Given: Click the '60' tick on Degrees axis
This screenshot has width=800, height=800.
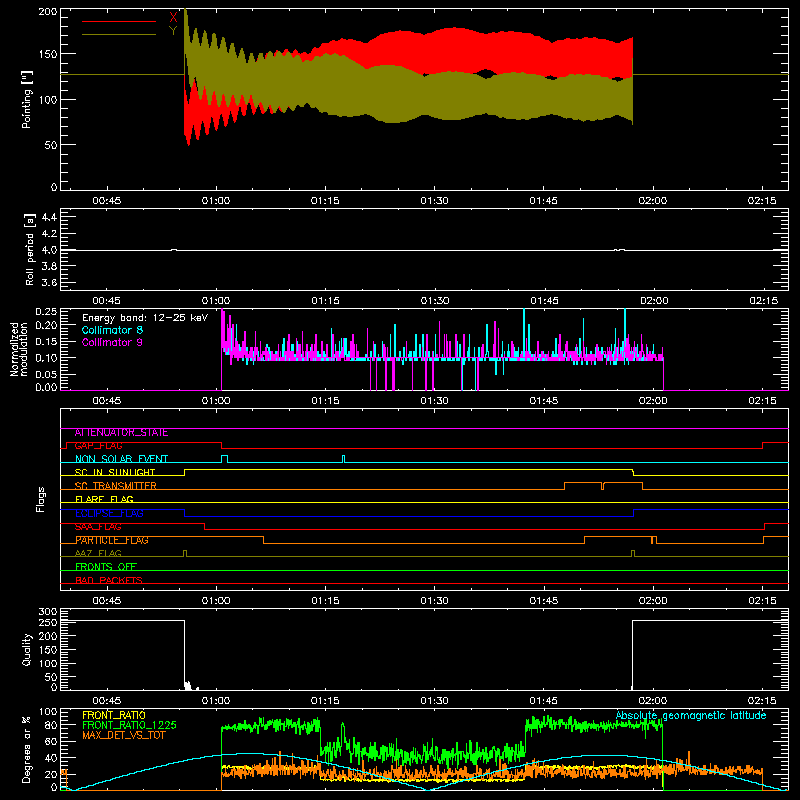Looking at the screenshot, I should point(51,742).
